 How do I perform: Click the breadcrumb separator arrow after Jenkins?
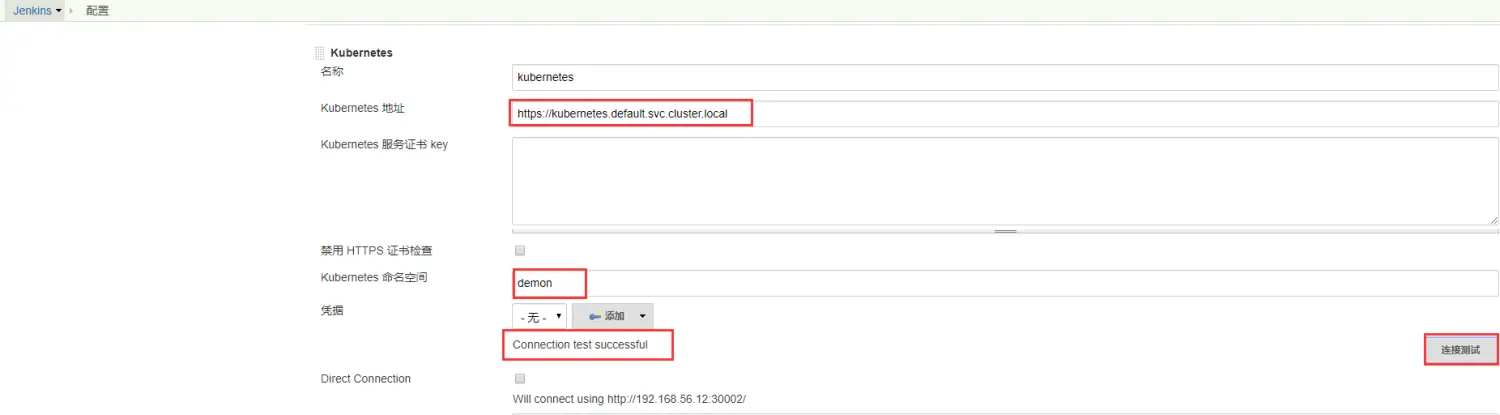click(71, 11)
